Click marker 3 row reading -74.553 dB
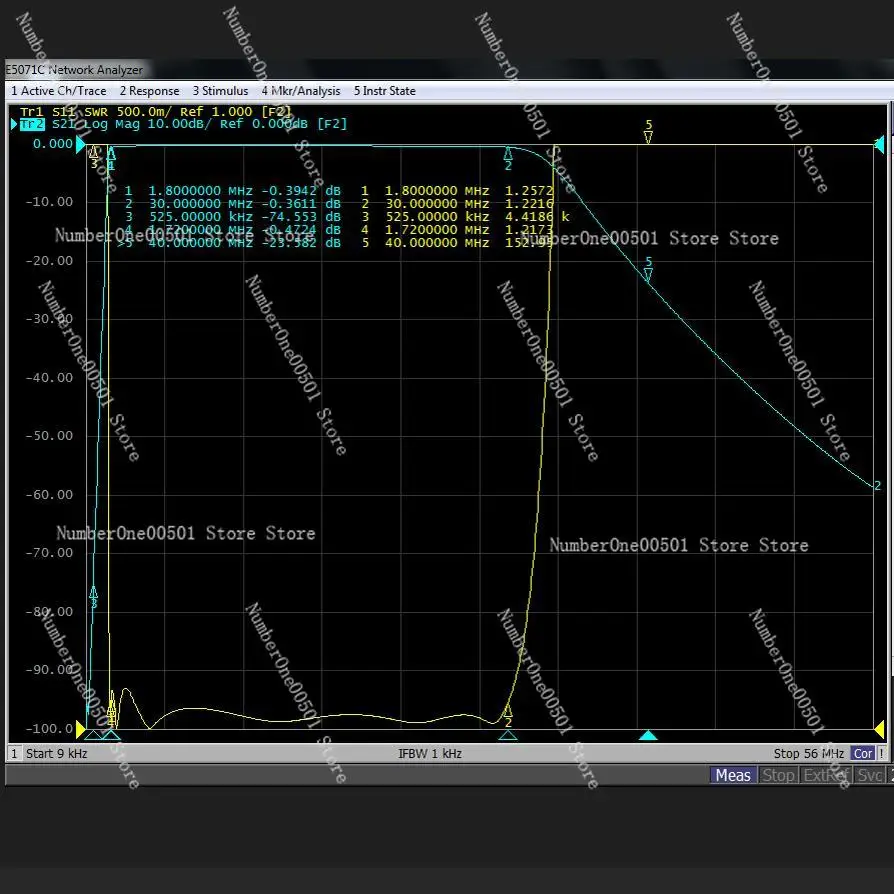The height and width of the screenshot is (894, 894). coord(233,217)
